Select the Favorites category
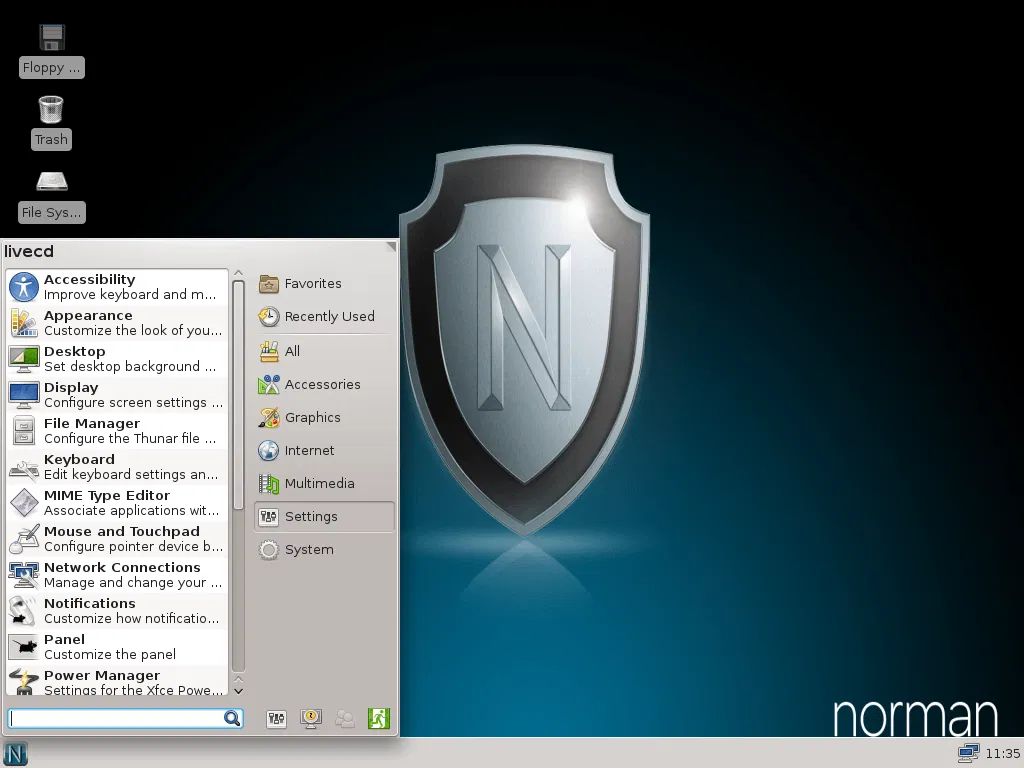 (x=325, y=283)
